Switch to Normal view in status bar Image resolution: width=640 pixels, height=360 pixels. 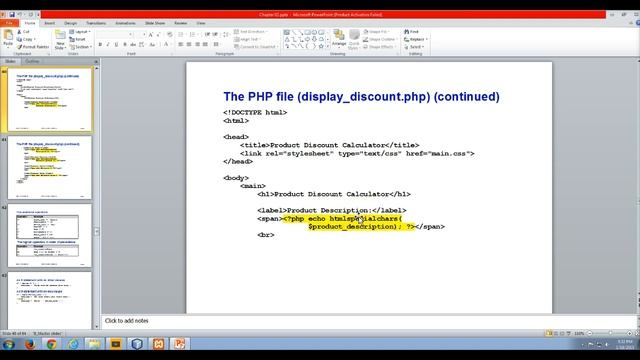(x=549, y=333)
